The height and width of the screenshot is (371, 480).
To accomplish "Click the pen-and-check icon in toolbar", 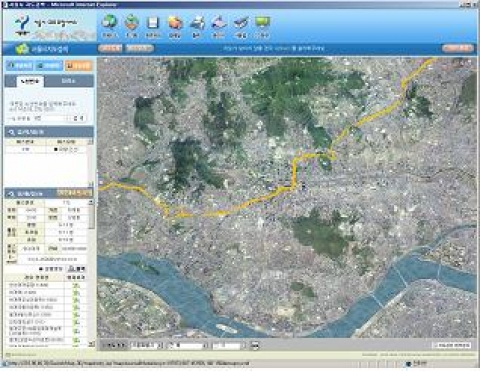I will coord(241,23).
